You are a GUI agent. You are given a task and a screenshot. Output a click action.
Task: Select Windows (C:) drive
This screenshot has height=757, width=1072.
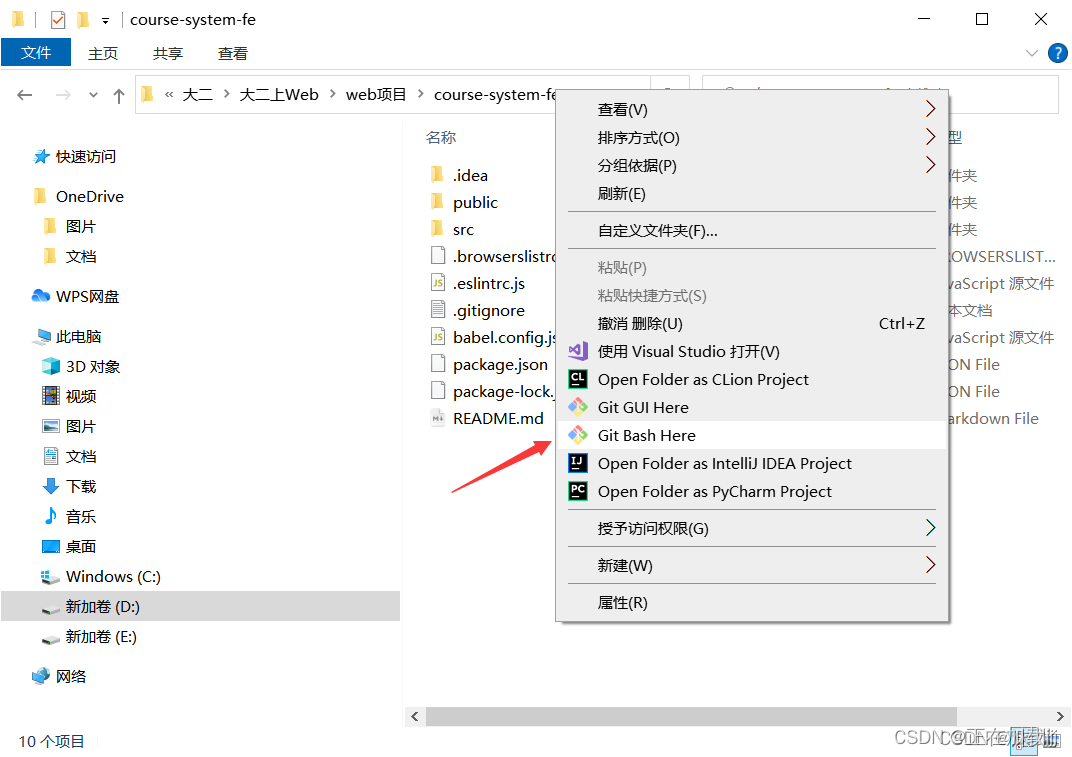pyautogui.click(x=113, y=576)
